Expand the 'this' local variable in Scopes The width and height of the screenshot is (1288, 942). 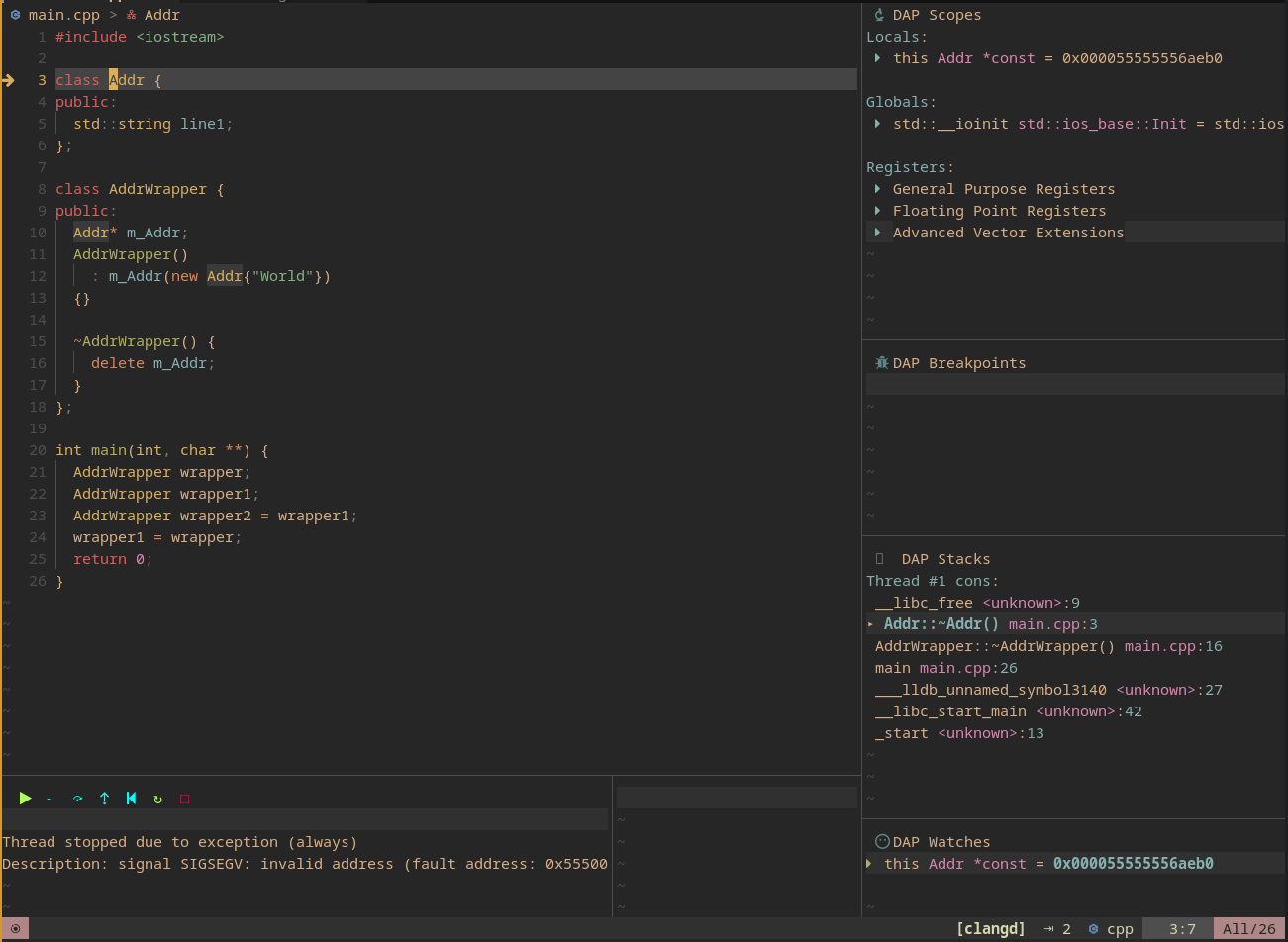(x=877, y=58)
